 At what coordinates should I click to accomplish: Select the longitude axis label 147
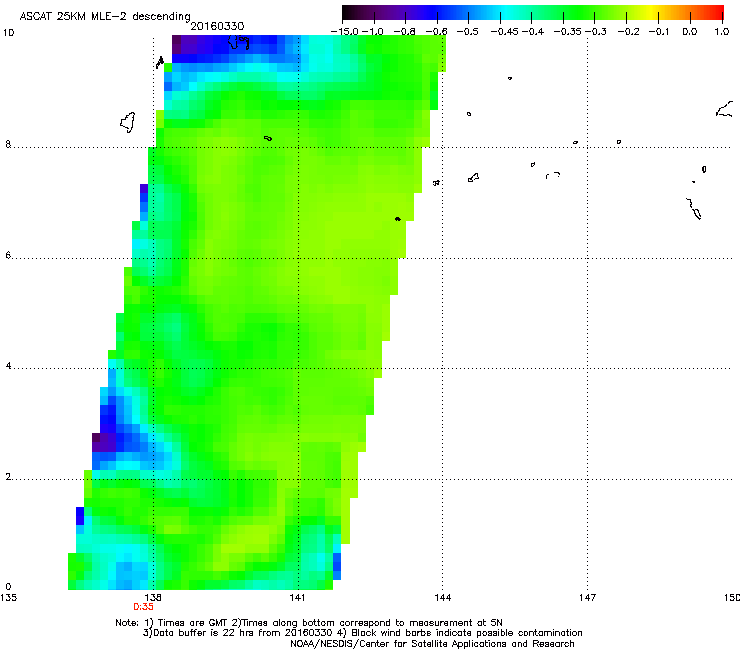pyautogui.click(x=588, y=598)
